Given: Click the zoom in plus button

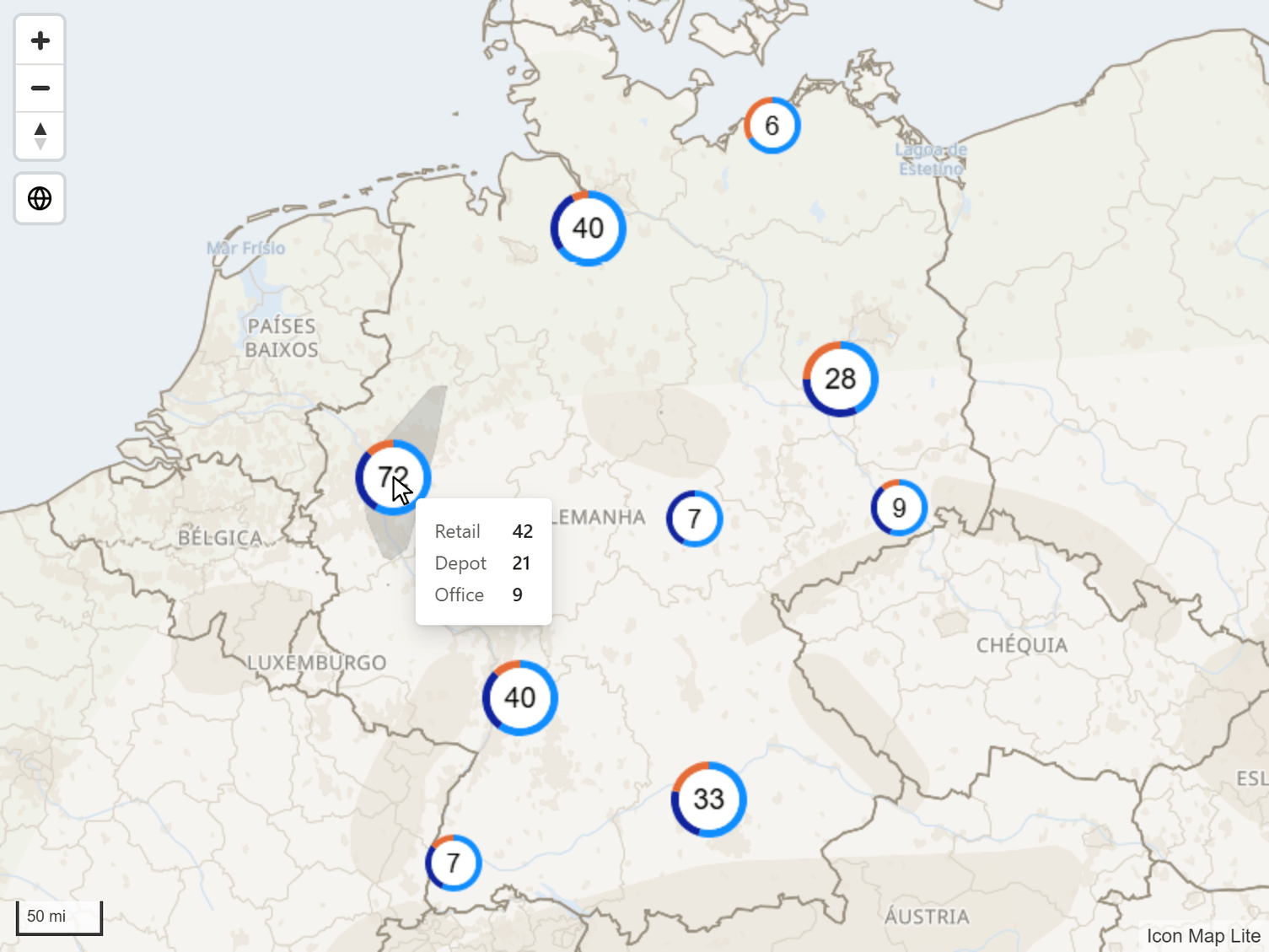Looking at the screenshot, I should pos(40,40).
